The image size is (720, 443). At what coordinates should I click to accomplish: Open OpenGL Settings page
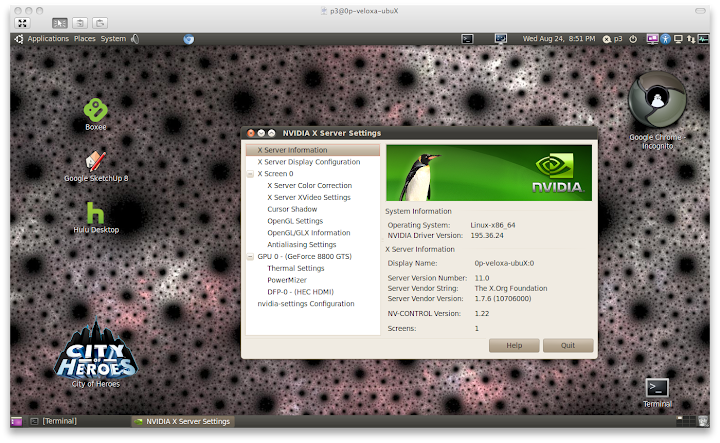tap(295, 221)
